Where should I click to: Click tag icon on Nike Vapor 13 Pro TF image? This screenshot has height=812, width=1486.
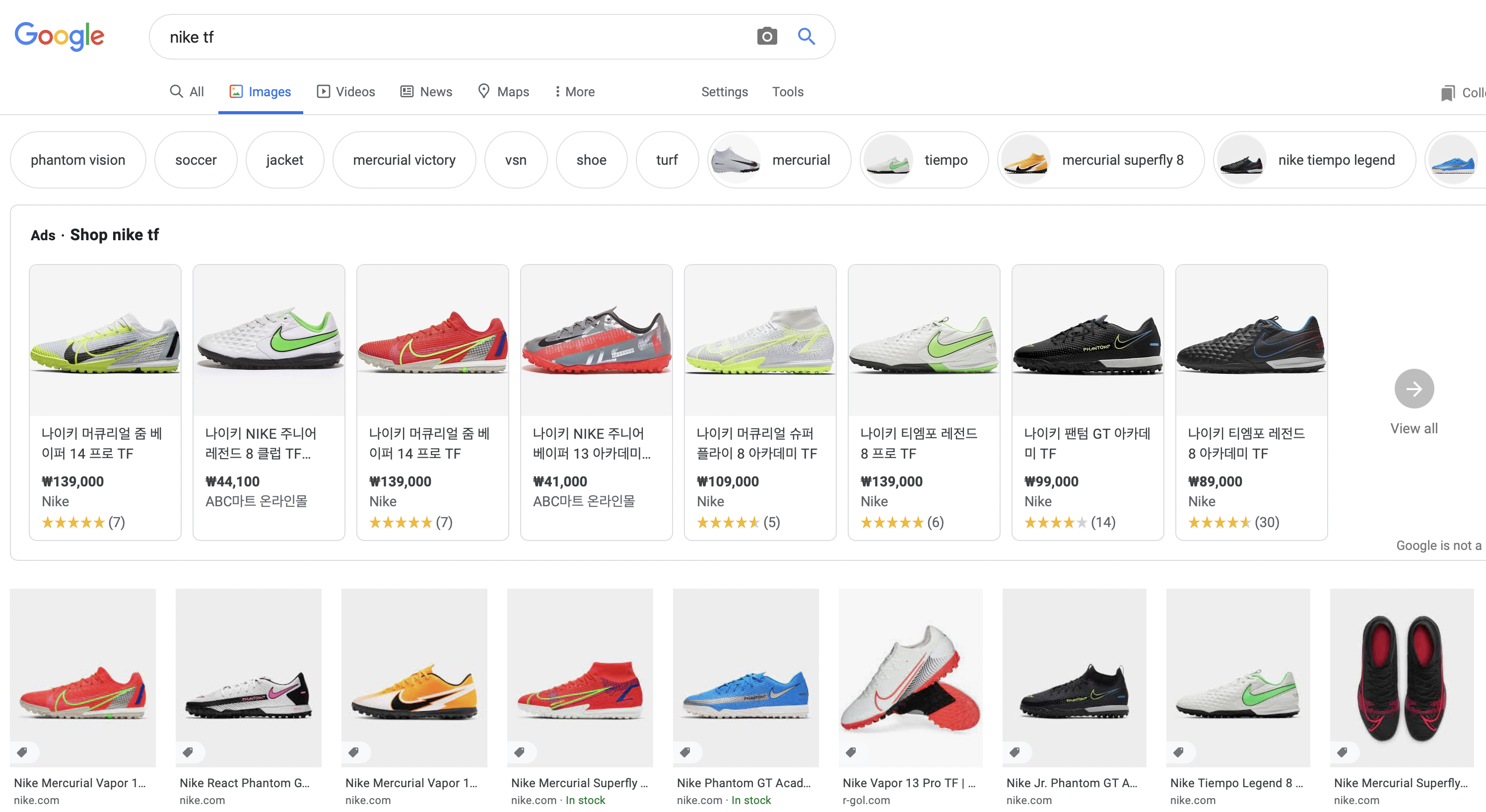point(851,752)
